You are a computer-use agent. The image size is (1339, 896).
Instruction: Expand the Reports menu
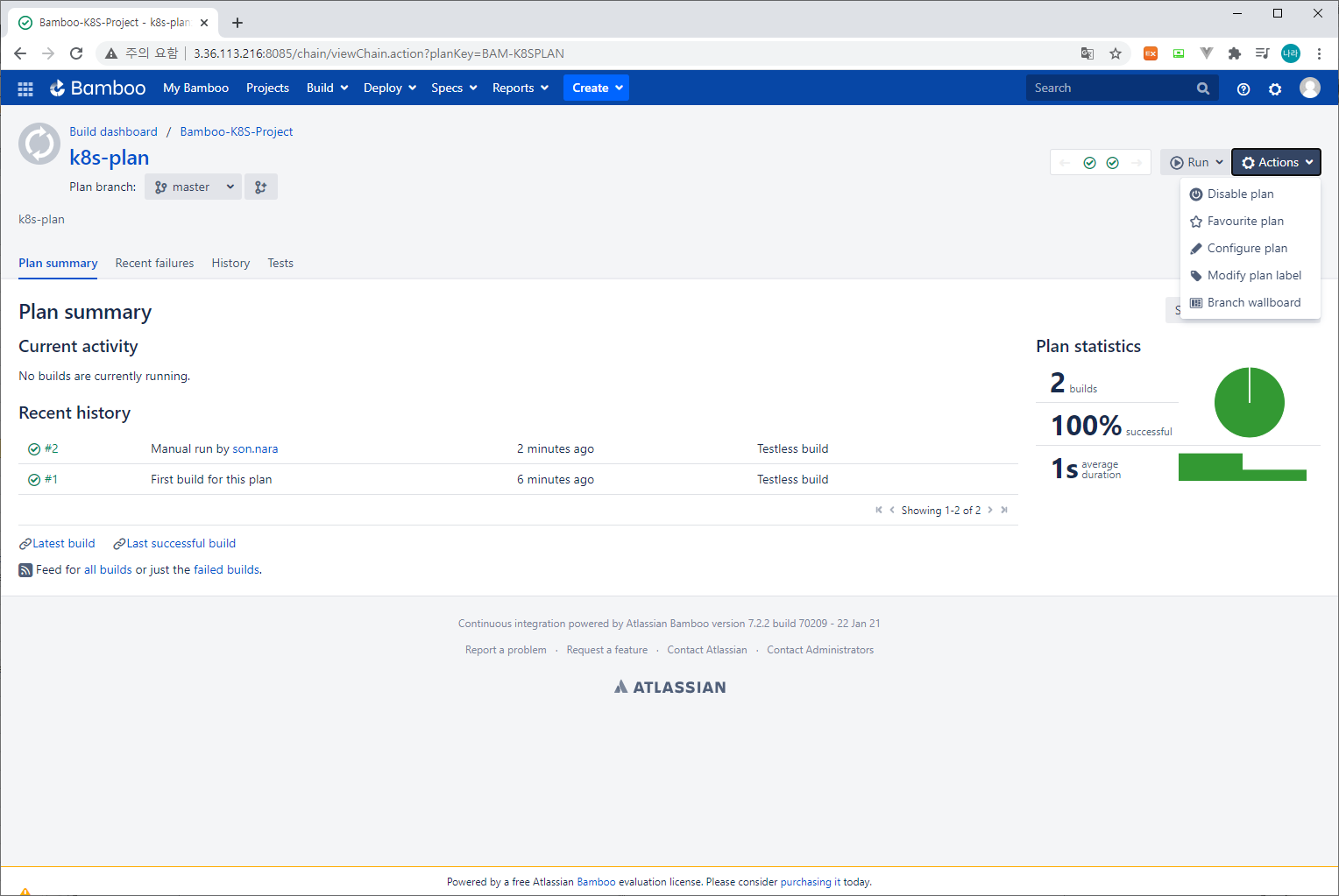521,88
